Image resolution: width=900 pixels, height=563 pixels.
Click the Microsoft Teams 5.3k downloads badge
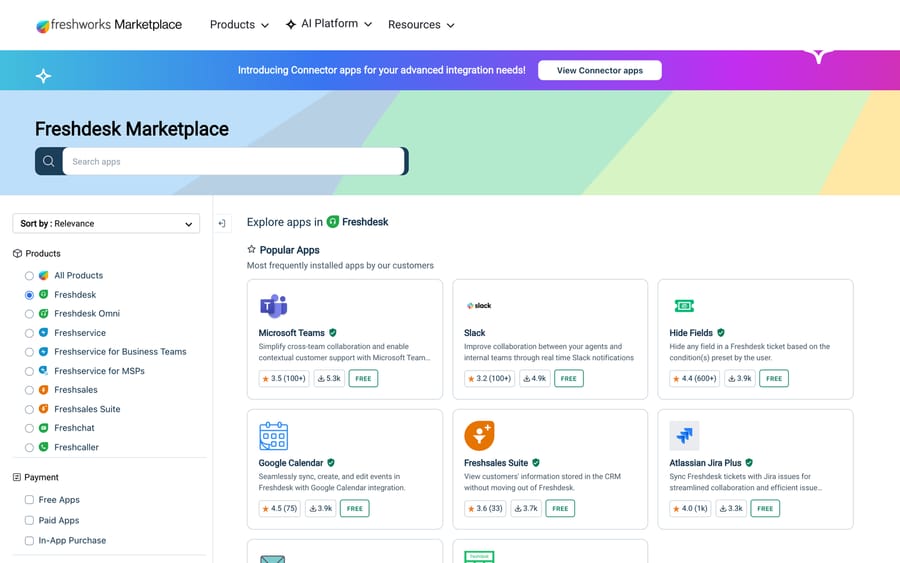click(329, 378)
